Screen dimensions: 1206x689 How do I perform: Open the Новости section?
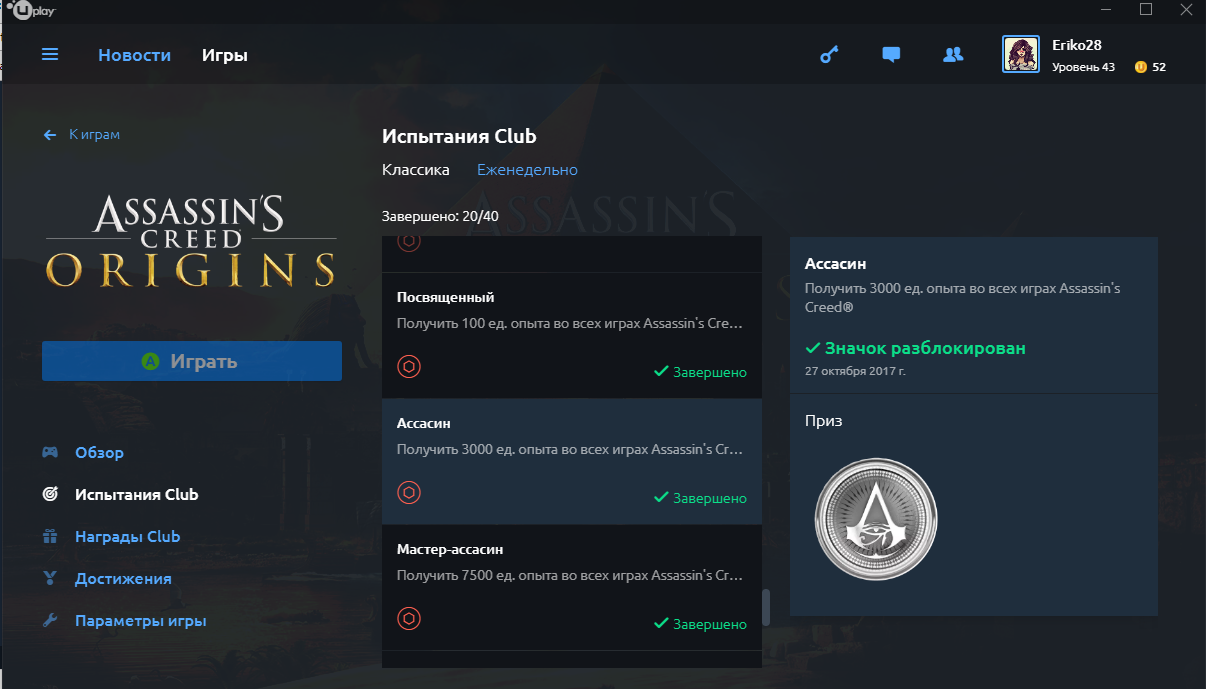(x=135, y=55)
